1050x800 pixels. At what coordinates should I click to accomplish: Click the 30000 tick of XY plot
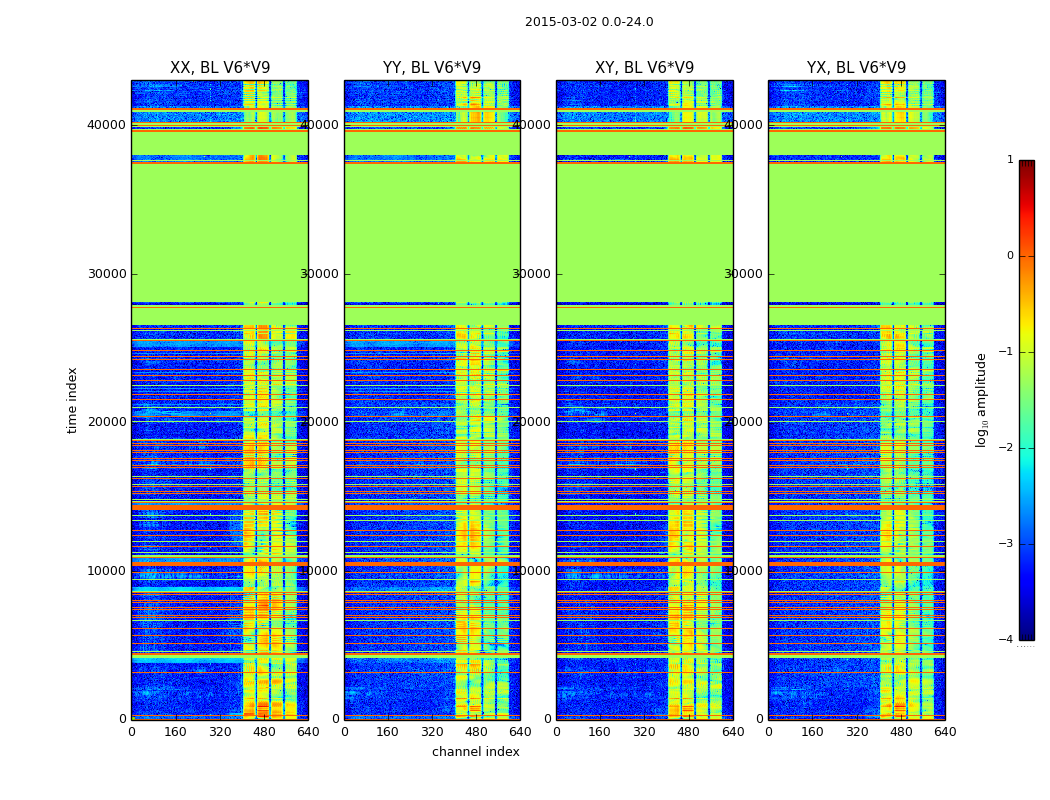532,274
